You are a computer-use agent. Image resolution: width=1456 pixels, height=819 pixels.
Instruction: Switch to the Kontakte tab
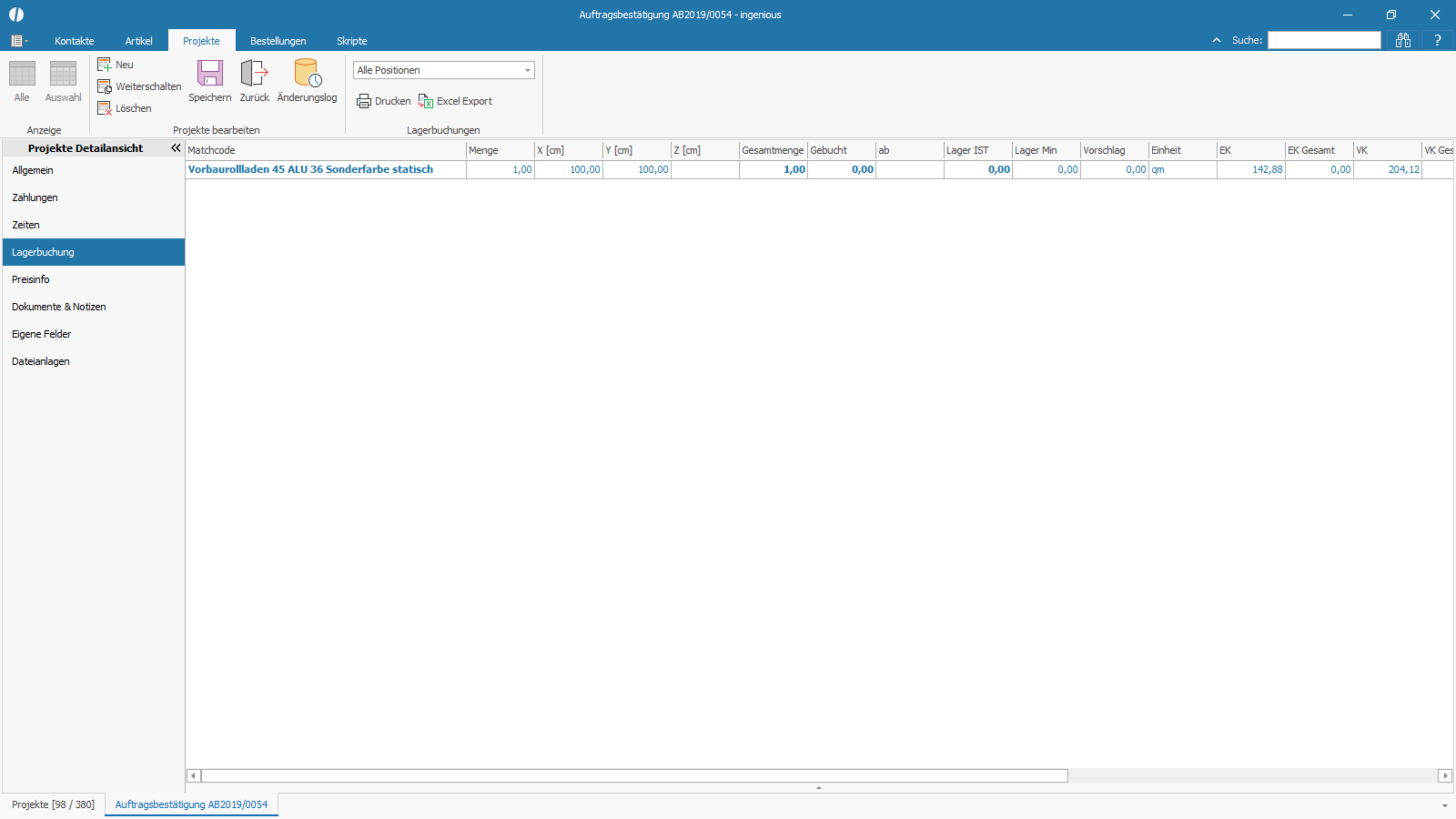coord(75,41)
